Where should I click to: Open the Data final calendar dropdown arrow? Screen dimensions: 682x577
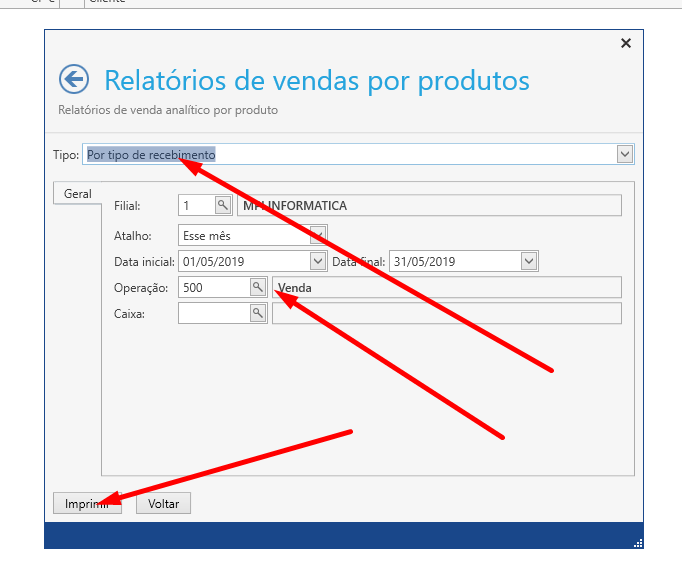529,261
